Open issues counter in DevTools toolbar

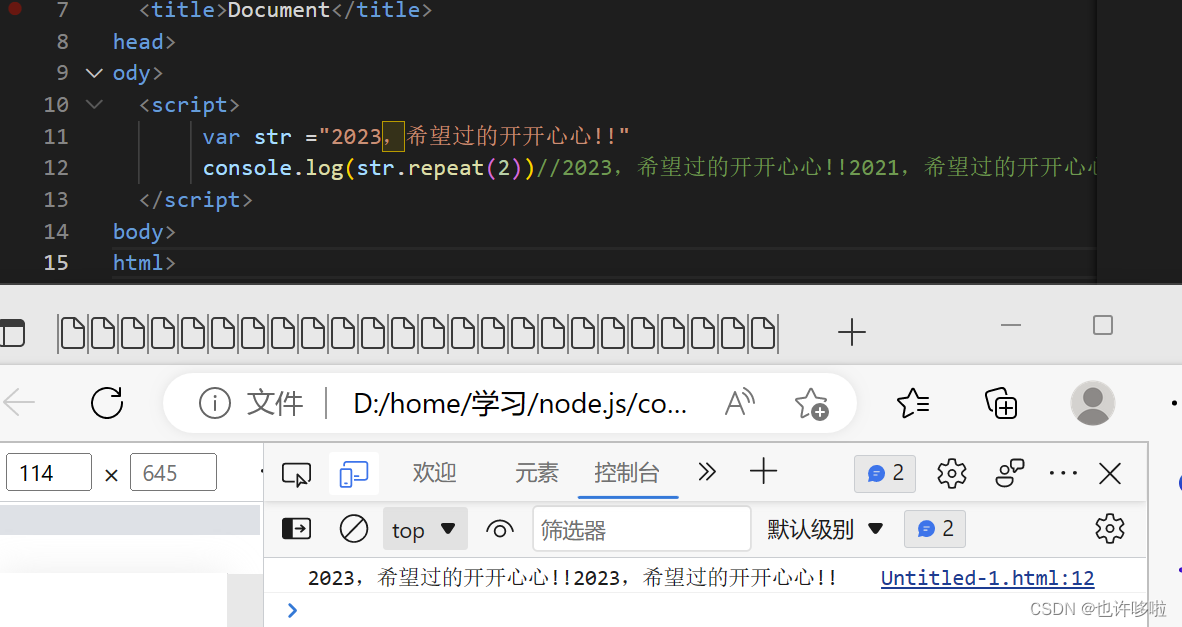point(885,473)
